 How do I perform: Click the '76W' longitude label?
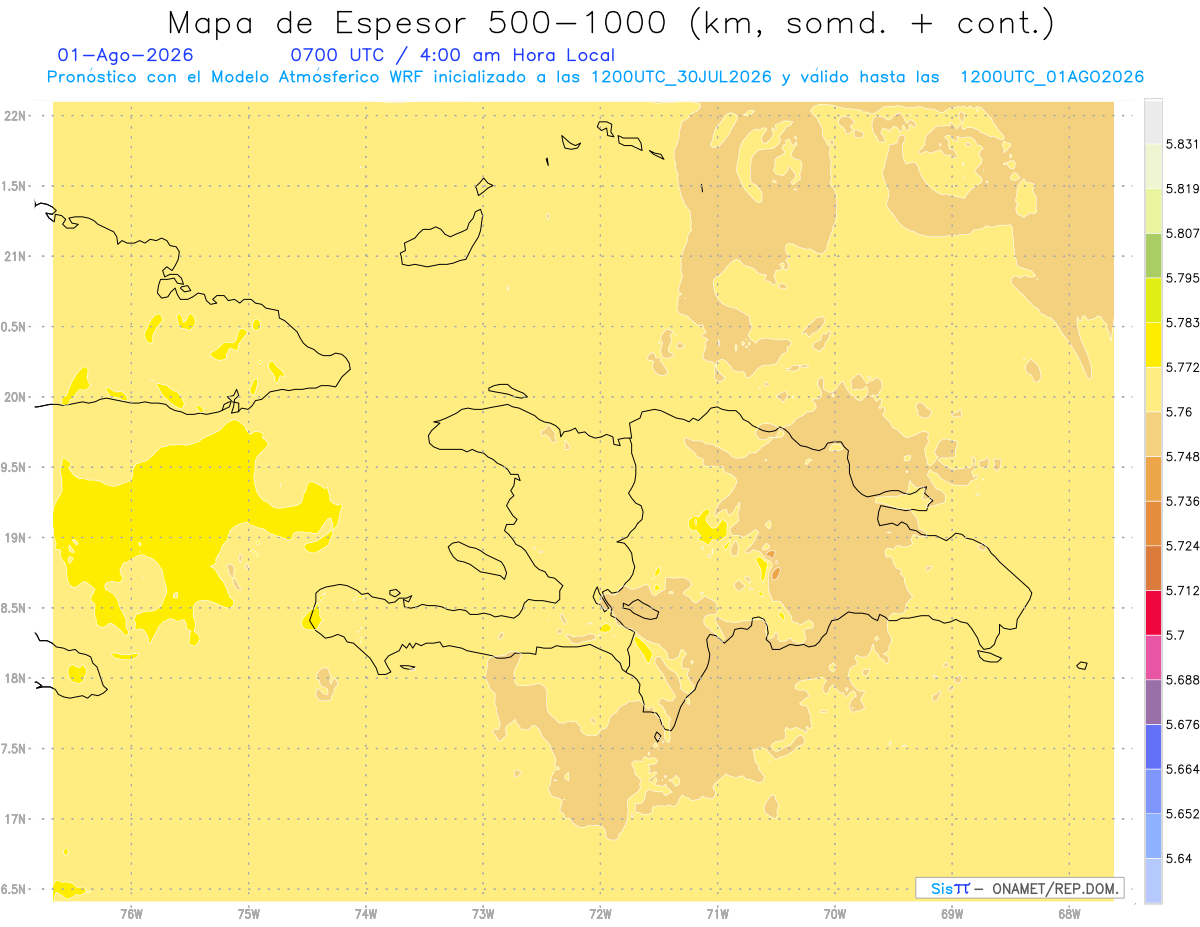point(131,914)
